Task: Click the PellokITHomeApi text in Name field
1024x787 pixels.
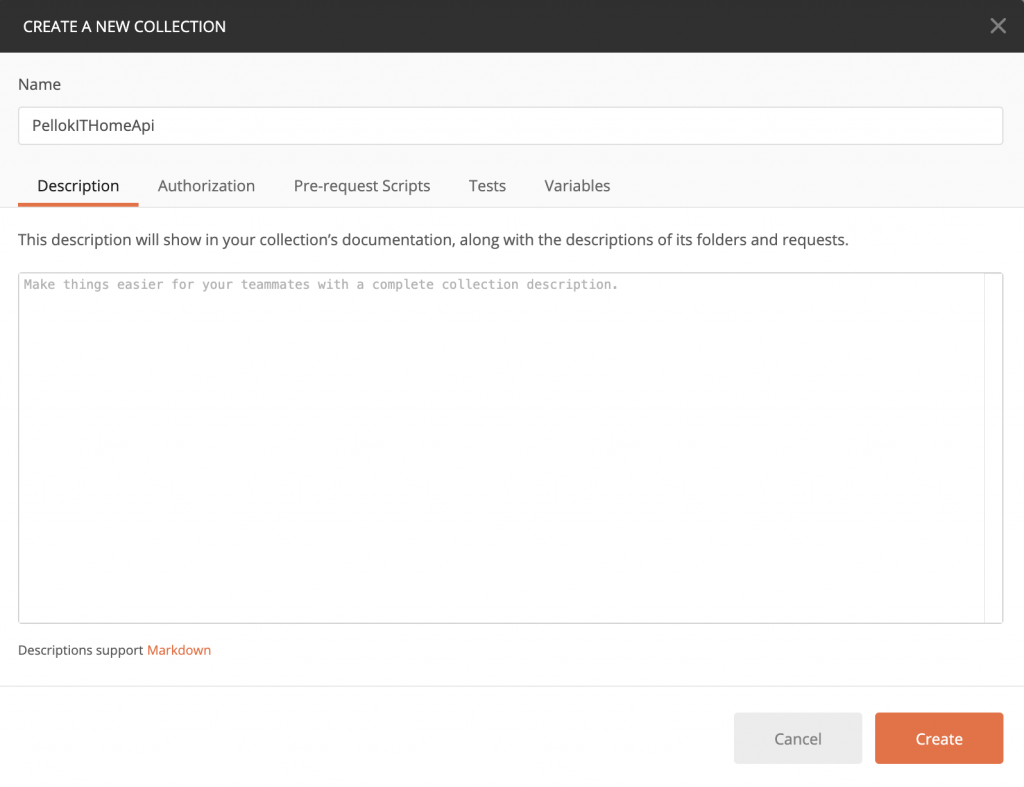Action: tap(93, 126)
